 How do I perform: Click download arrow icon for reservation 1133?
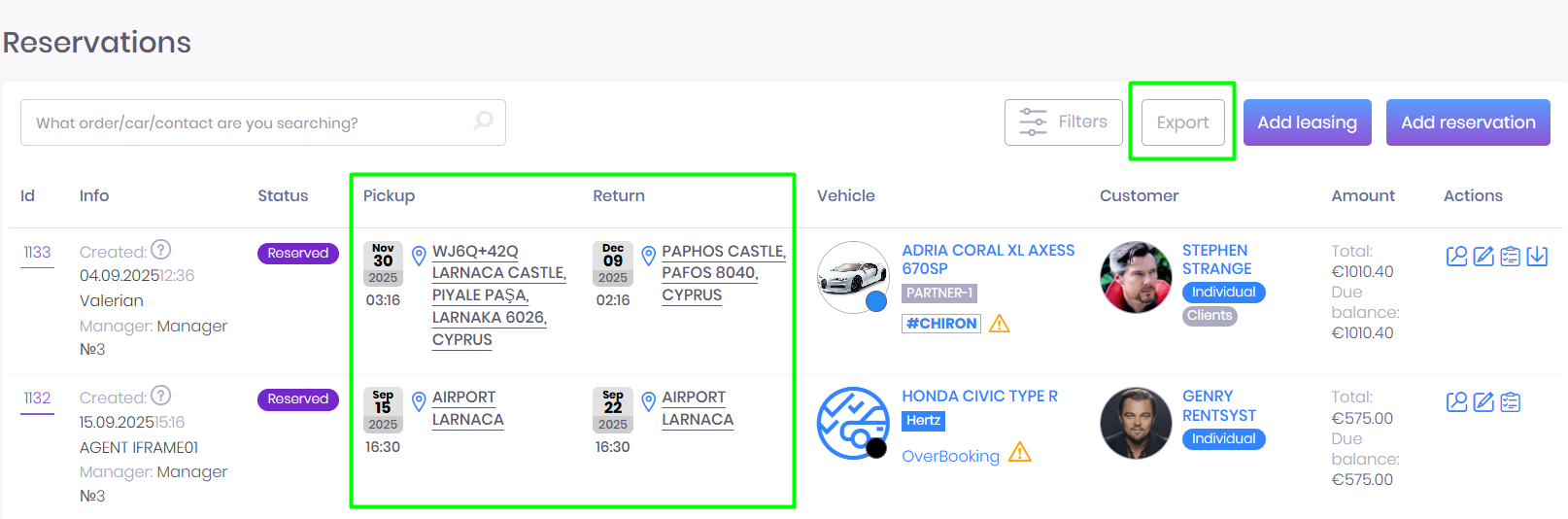click(1537, 256)
